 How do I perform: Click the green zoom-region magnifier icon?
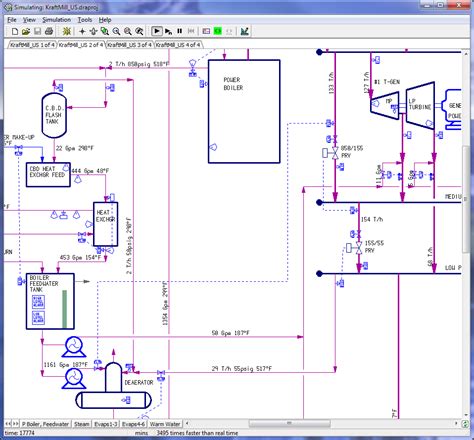[105, 31]
